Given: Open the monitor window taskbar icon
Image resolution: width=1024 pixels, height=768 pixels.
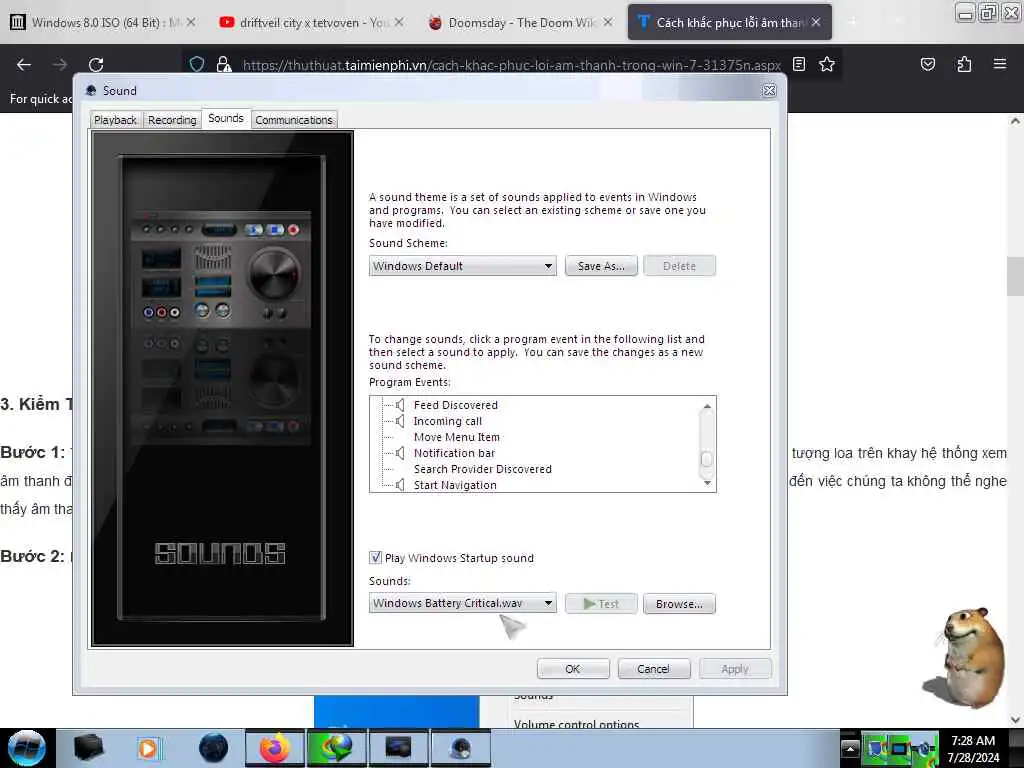Looking at the screenshot, I should pyautogui.click(x=398, y=748).
